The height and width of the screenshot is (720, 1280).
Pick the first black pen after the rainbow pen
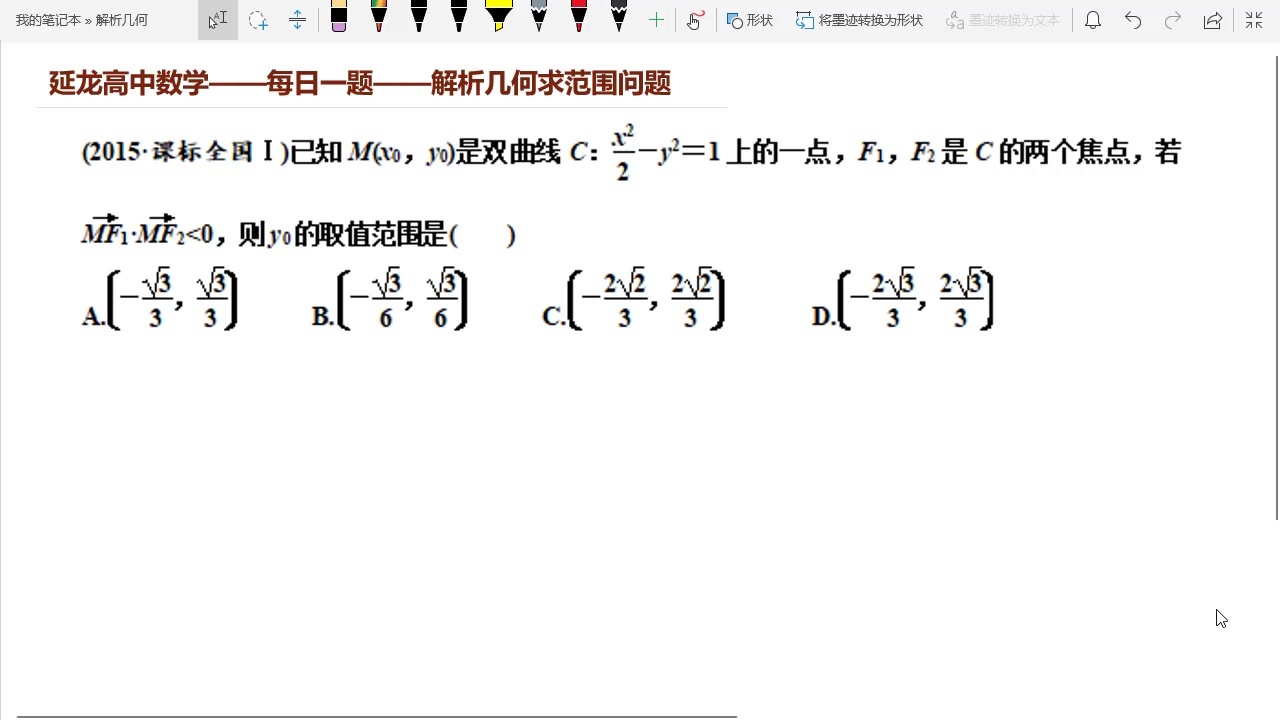click(419, 16)
